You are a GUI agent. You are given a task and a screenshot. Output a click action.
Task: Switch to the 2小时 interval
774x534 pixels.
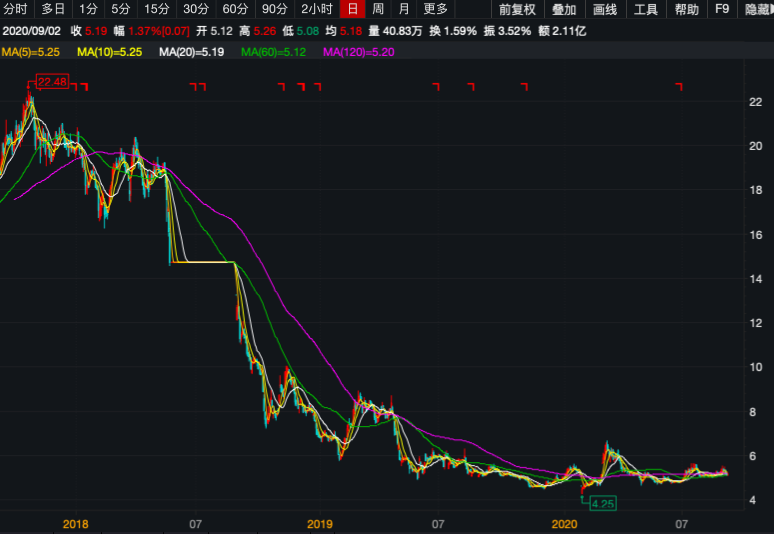pos(317,9)
